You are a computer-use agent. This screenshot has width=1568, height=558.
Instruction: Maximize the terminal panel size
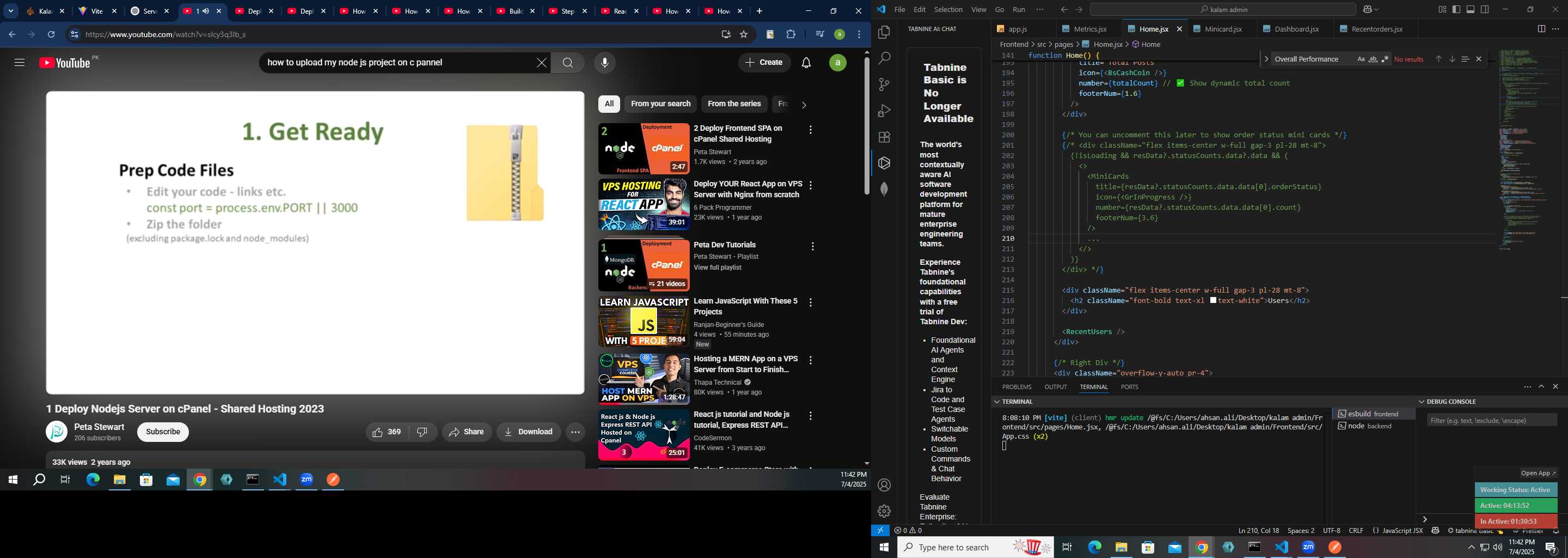click(1541, 387)
